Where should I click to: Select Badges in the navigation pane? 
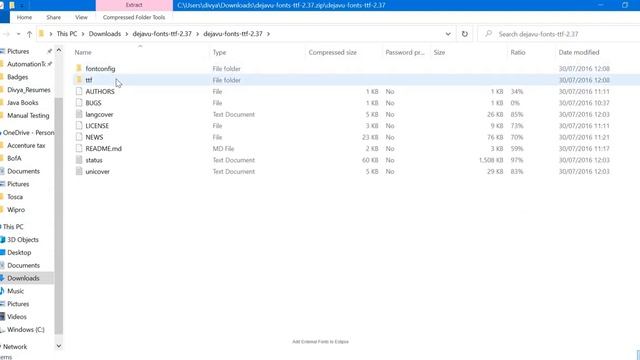pyautogui.click(x=18, y=77)
